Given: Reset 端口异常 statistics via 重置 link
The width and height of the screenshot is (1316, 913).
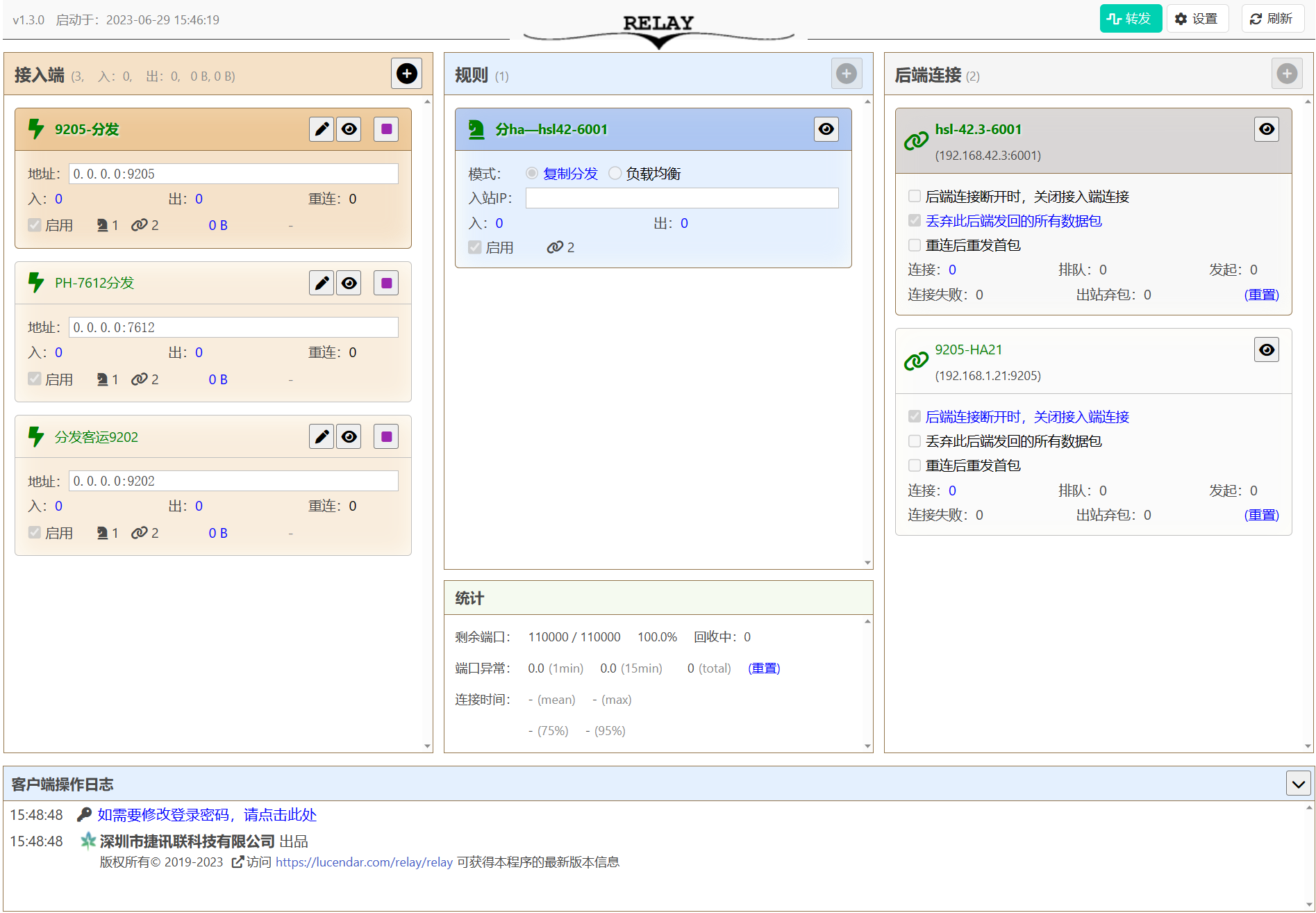Looking at the screenshot, I should coord(764,668).
